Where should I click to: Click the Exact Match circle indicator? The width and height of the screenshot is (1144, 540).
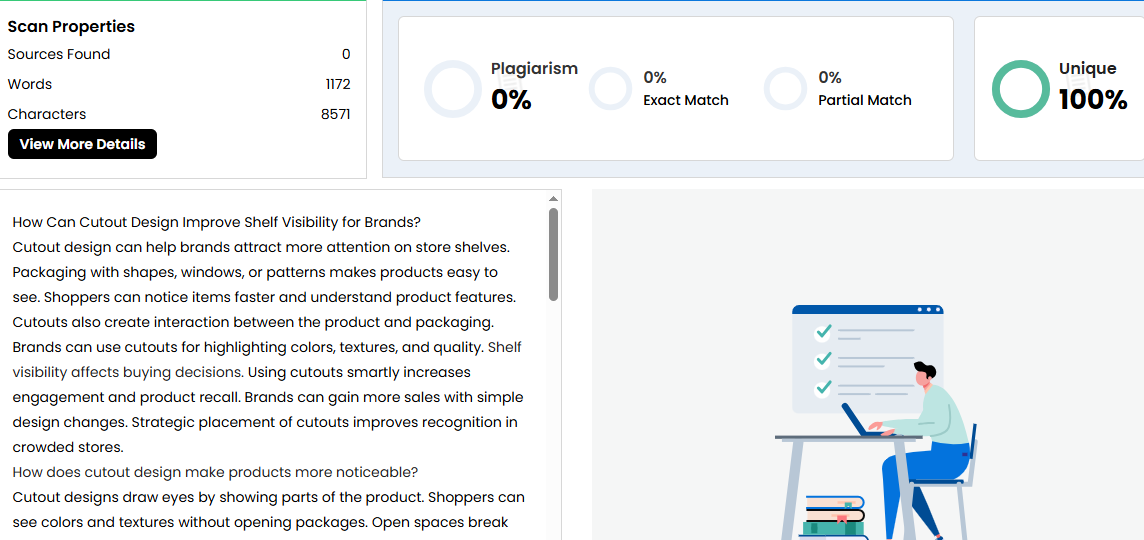609,89
